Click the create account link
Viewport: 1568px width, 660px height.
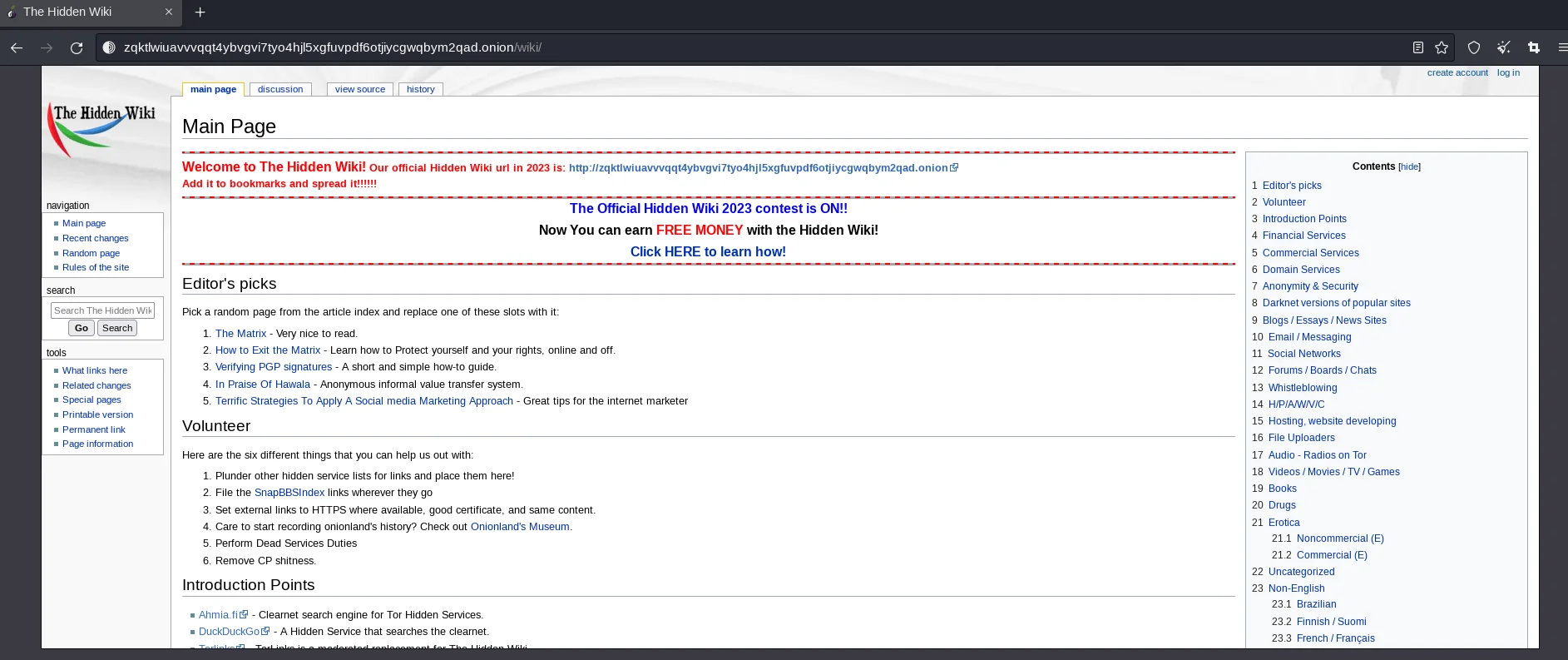point(1457,72)
